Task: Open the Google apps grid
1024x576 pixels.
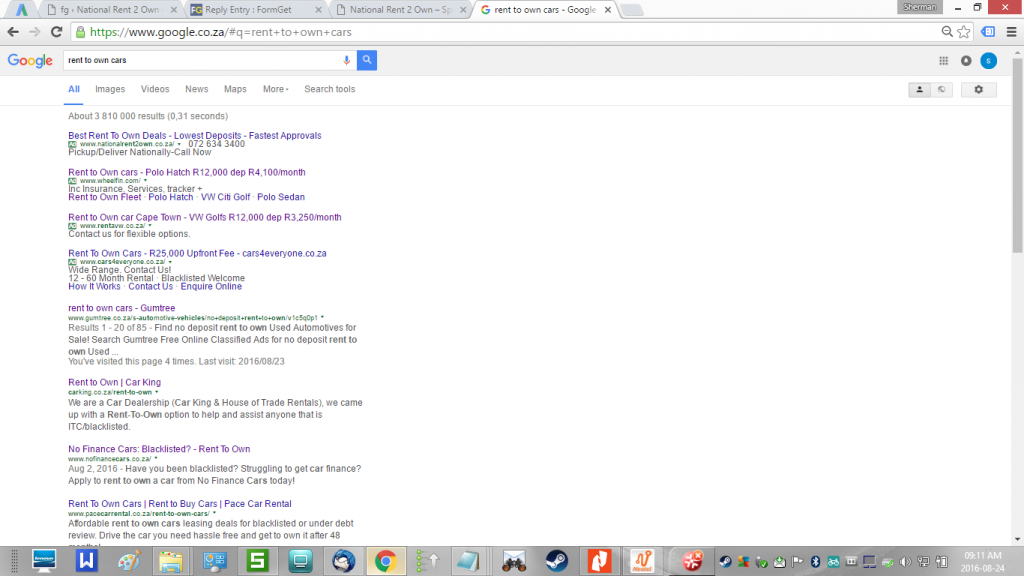Action: click(944, 61)
